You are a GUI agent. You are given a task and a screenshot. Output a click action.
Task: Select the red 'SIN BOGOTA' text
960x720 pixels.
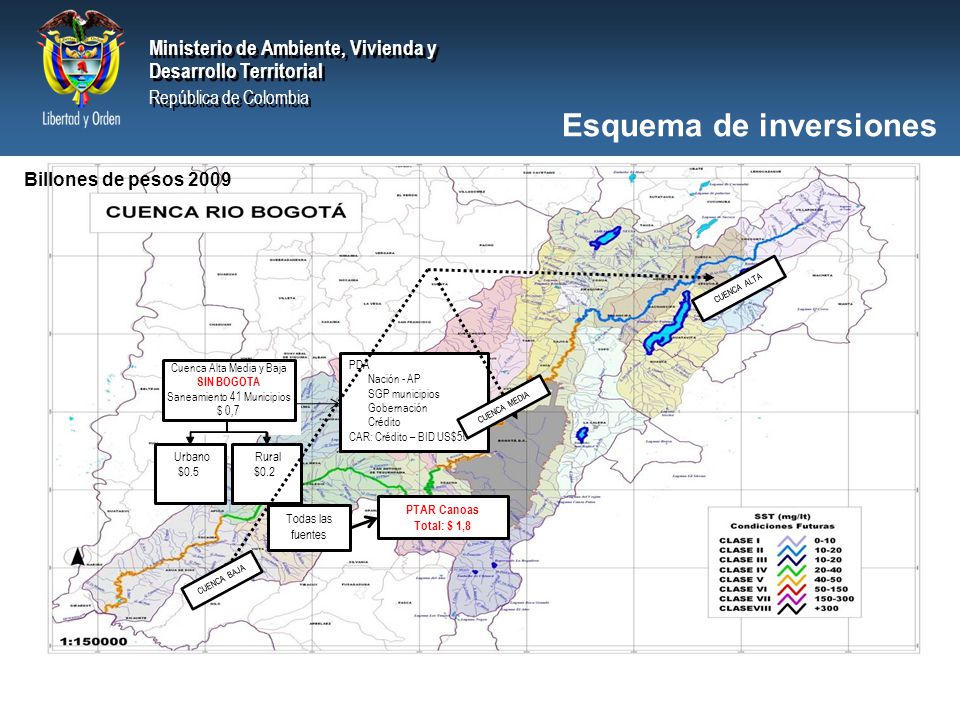tap(228, 382)
